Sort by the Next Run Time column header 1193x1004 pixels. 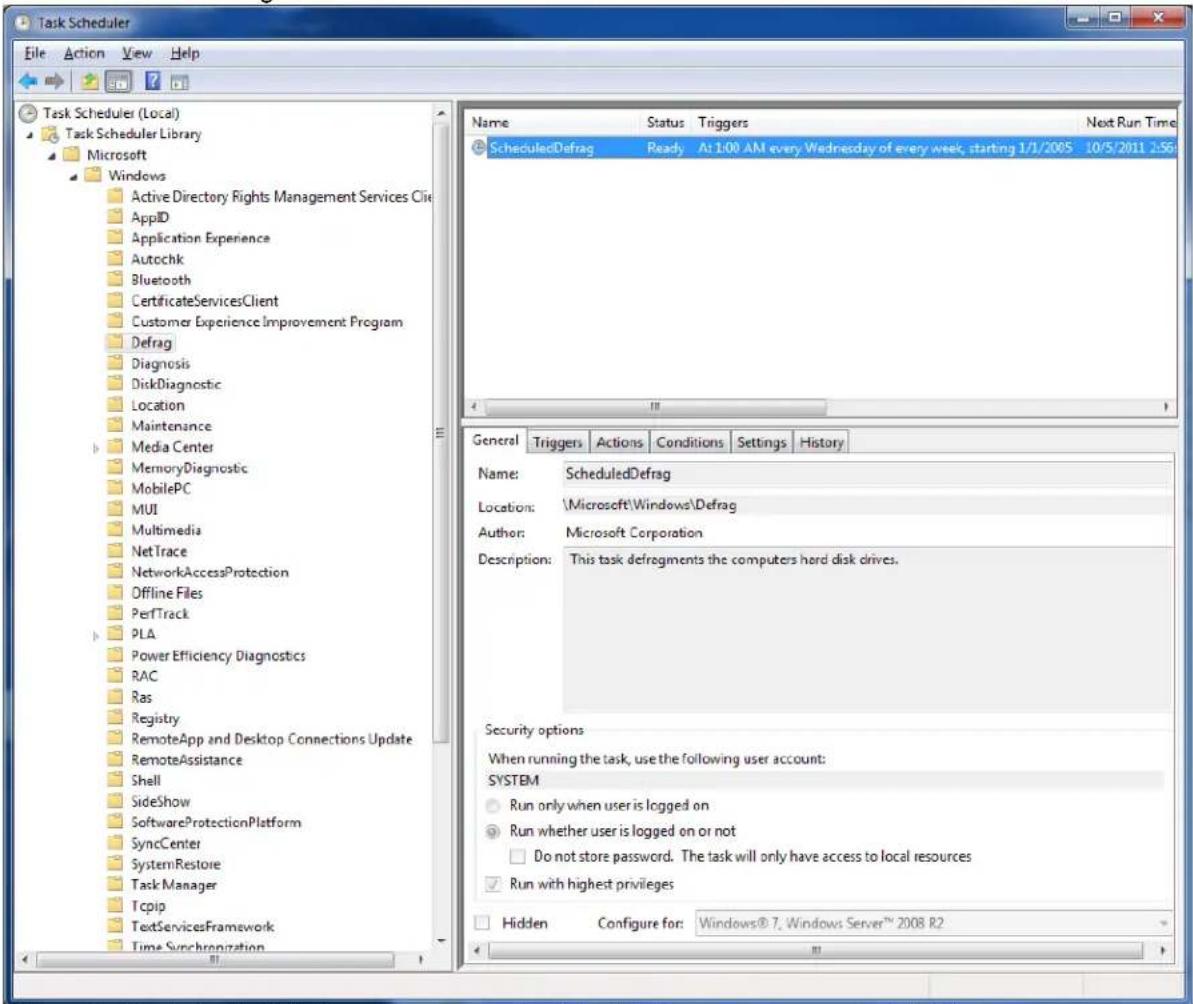point(1129,122)
